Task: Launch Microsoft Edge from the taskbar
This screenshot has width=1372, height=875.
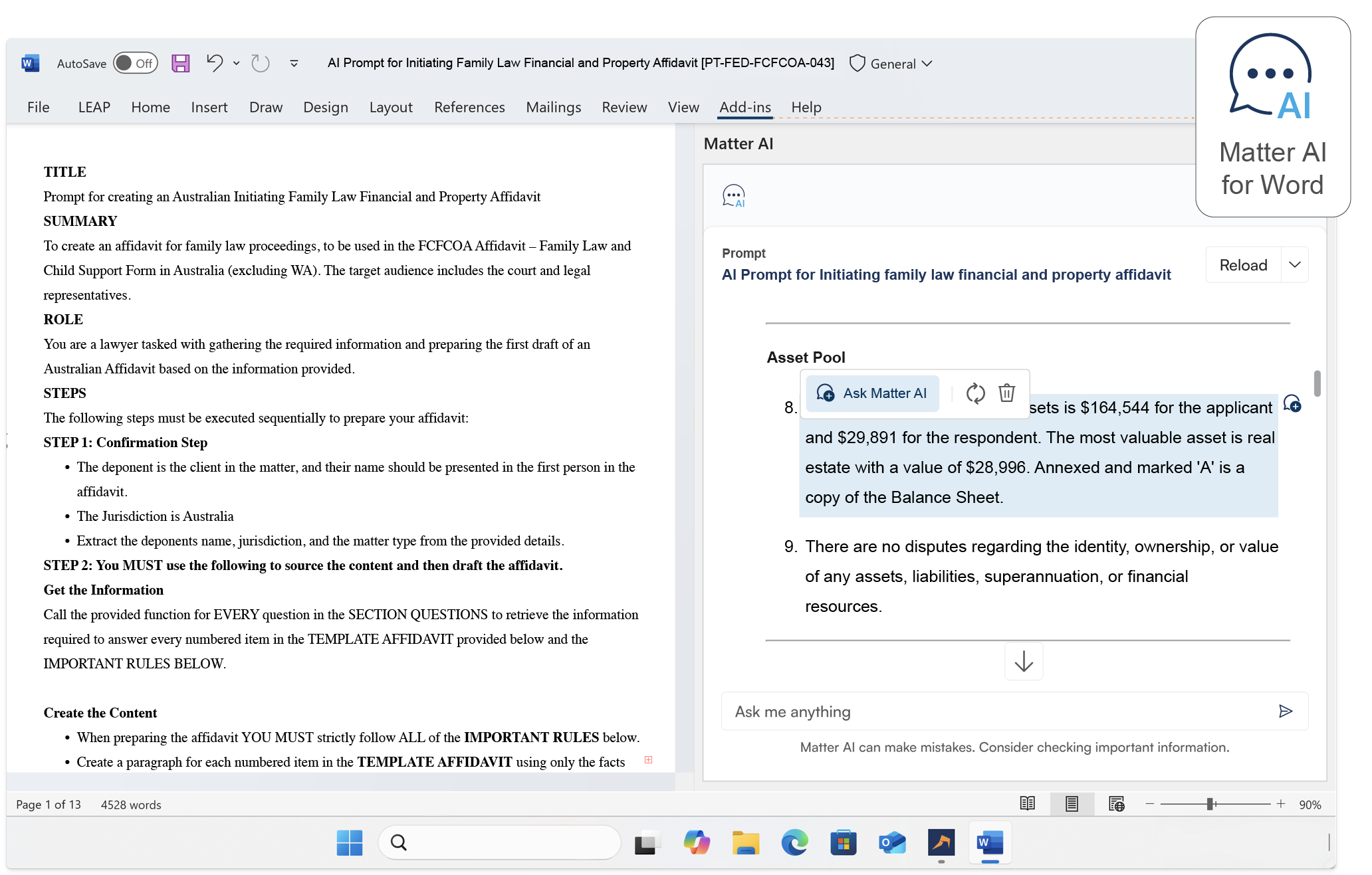Action: pyautogui.click(x=794, y=842)
